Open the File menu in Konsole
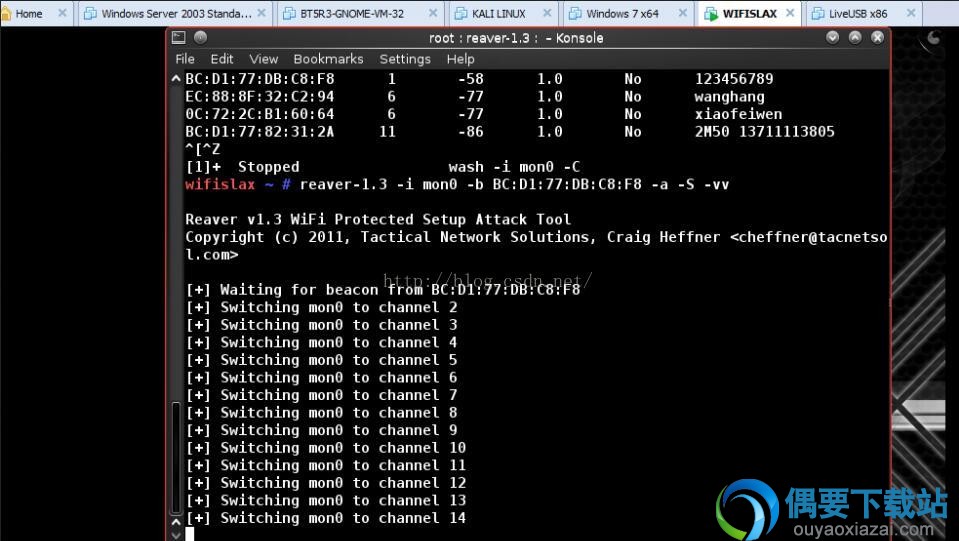 coord(185,59)
